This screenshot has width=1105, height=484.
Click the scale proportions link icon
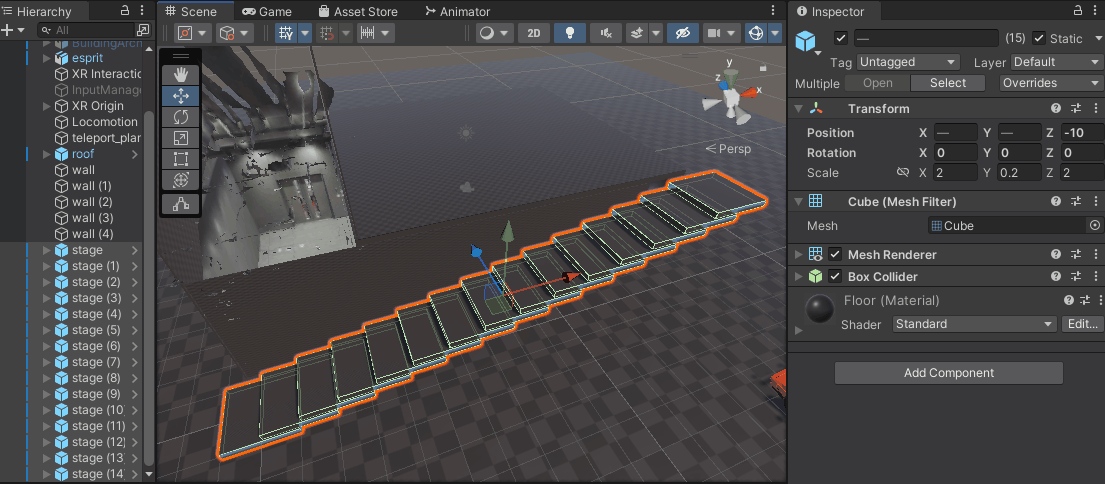pos(903,173)
